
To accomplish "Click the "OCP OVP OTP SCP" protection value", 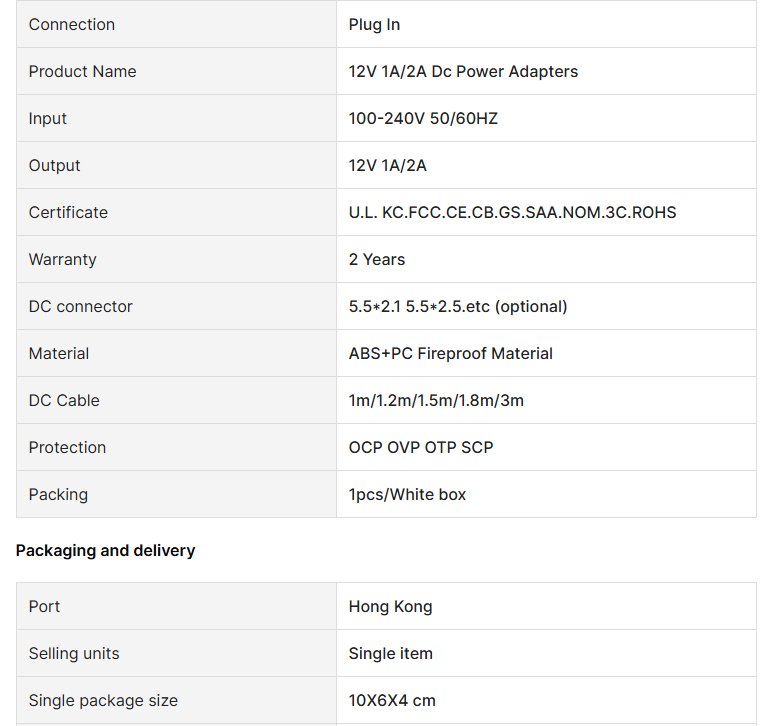I will click(421, 447).
